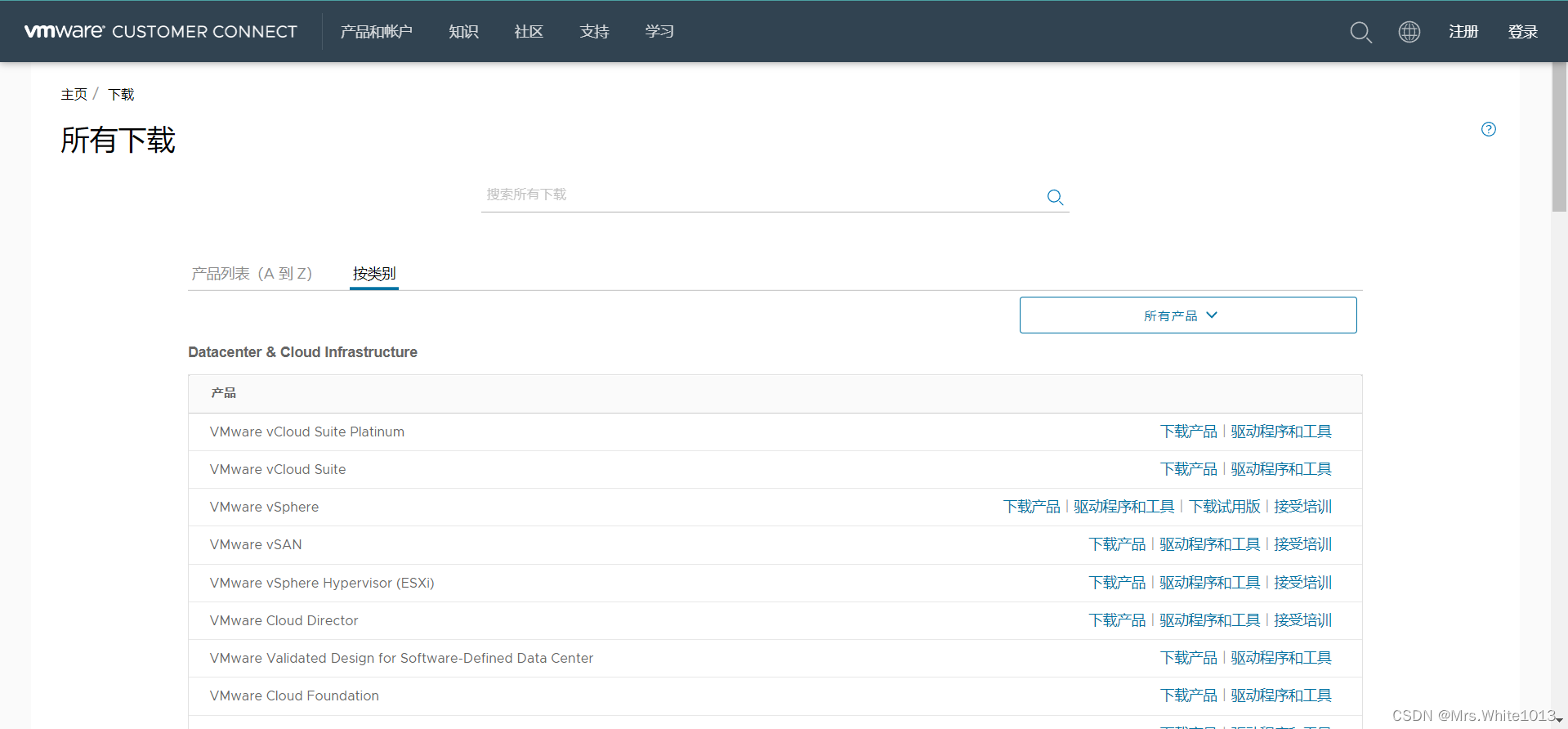This screenshot has height=729, width=1568.
Task: Open the 产品和帐户 menu
Action: click(377, 32)
